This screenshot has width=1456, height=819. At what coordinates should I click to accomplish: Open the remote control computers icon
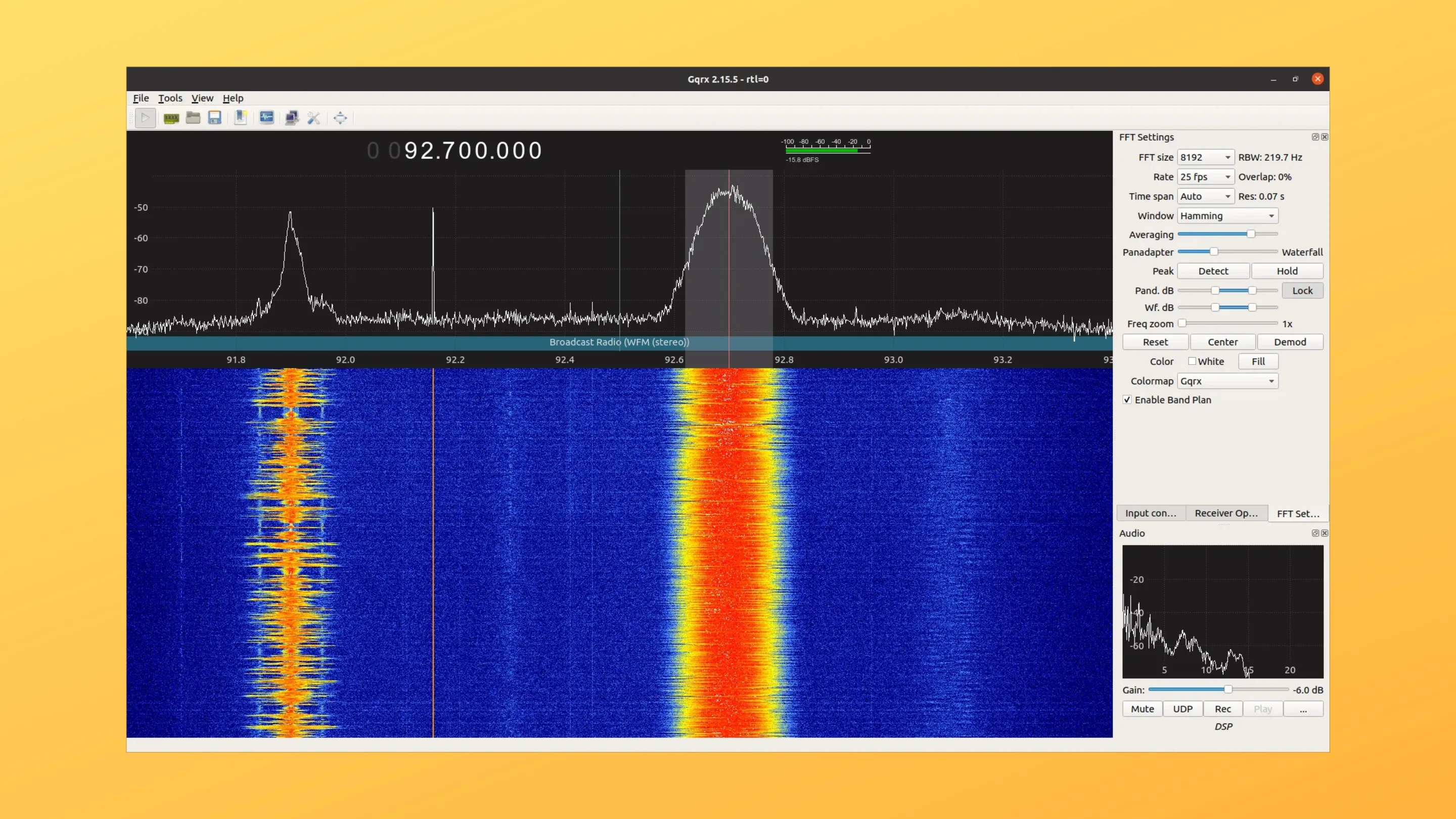point(292,118)
